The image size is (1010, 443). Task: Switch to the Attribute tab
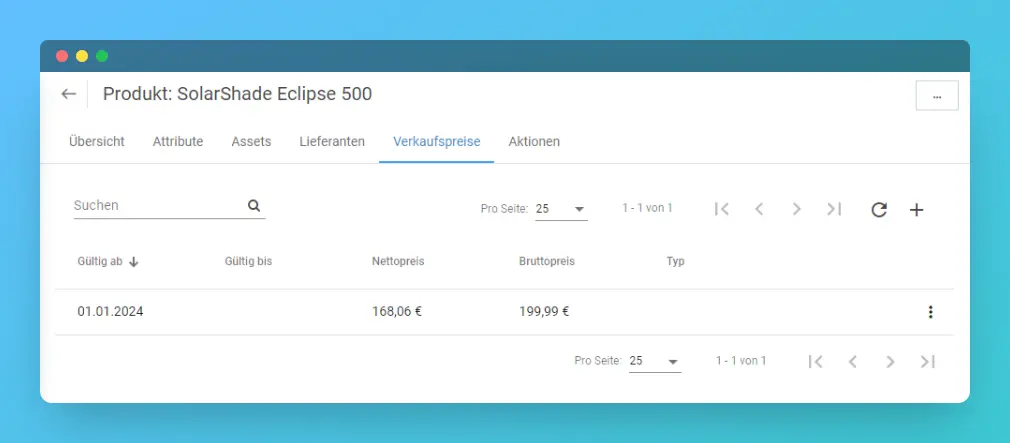pyautogui.click(x=178, y=142)
